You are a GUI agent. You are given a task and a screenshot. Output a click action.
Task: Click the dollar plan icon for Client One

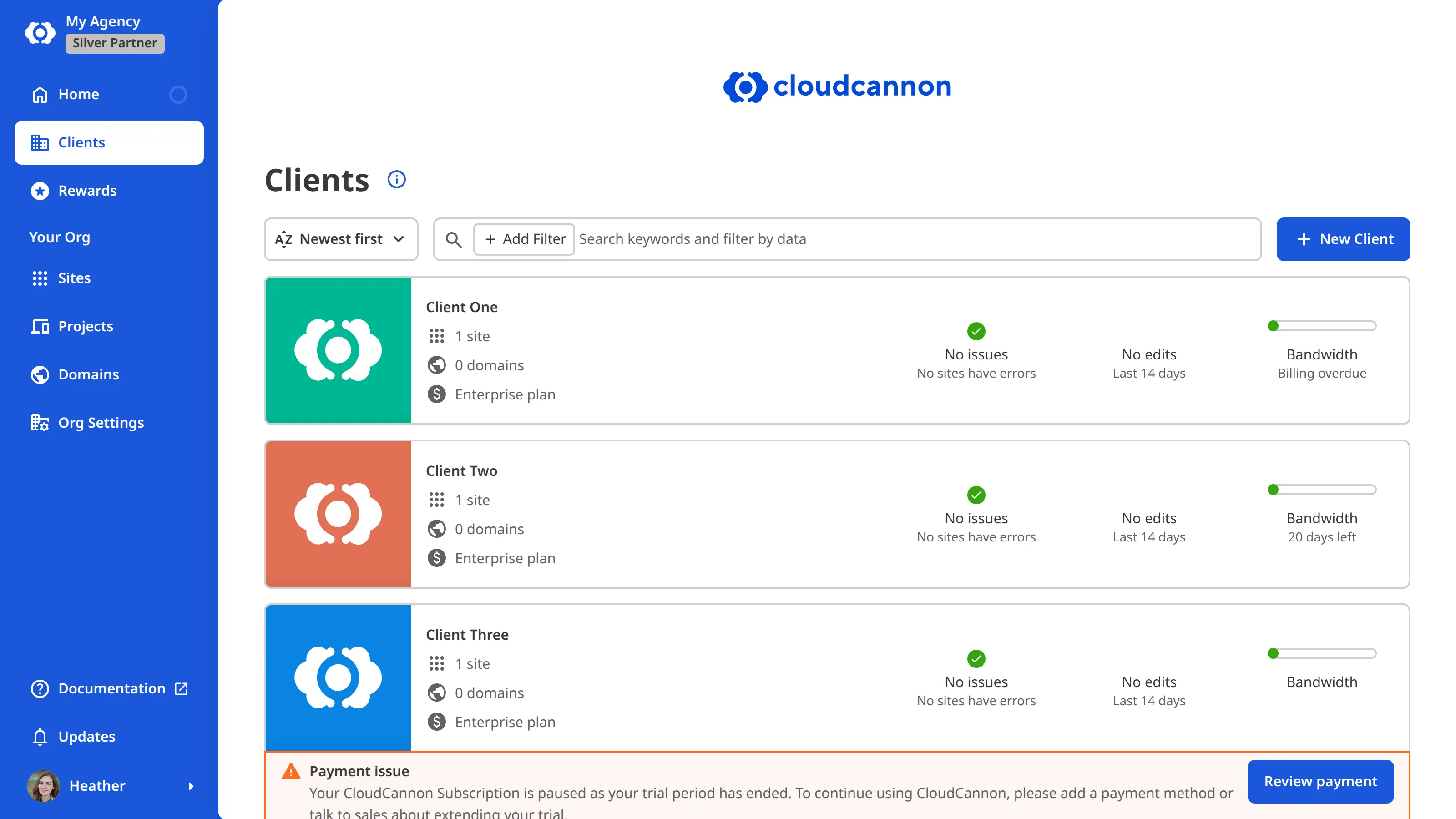pyautogui.click(x=436, y=394)
